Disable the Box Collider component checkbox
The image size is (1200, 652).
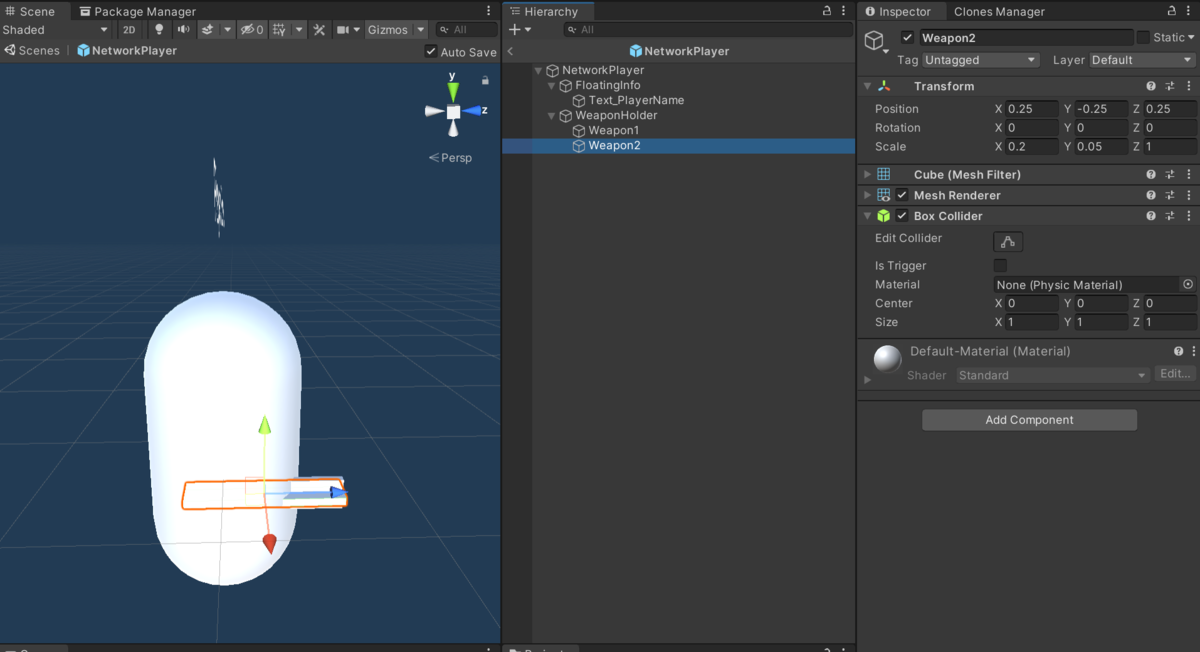902,216
